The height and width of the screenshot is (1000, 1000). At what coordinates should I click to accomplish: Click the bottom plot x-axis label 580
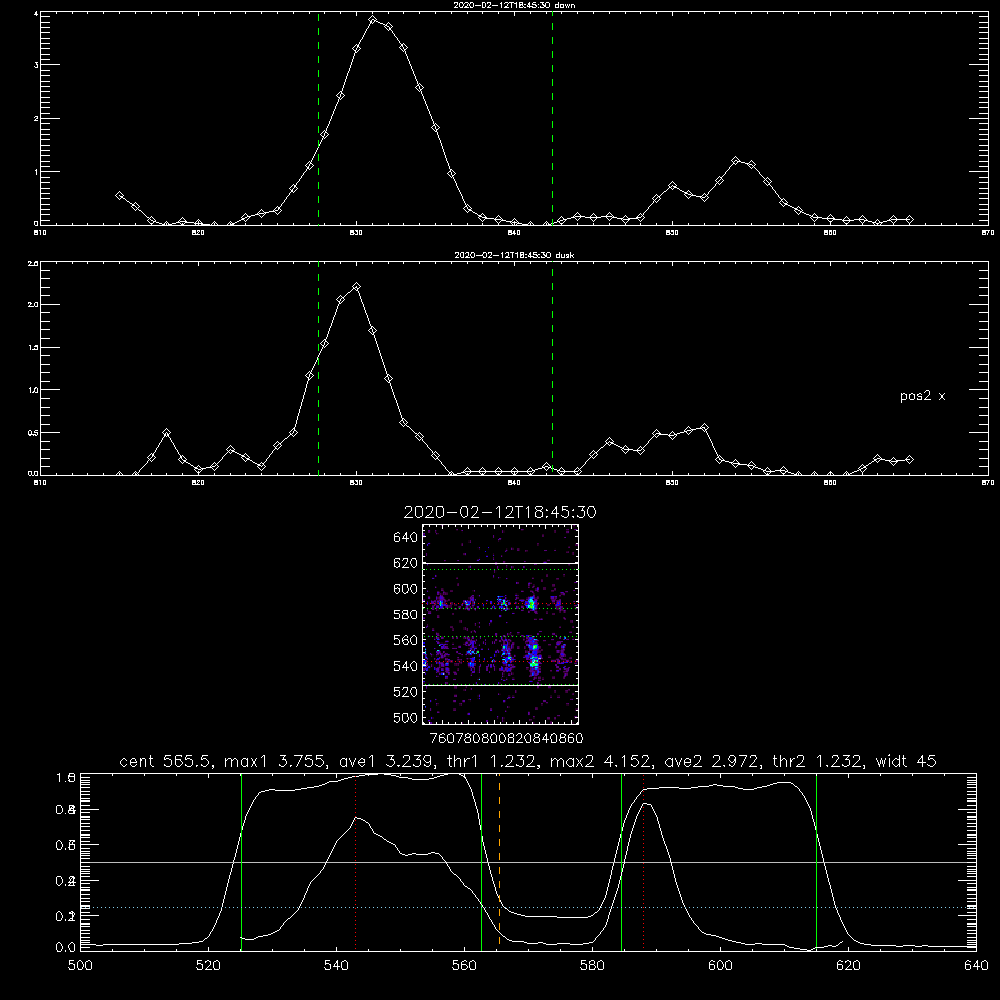click(592, 966)
